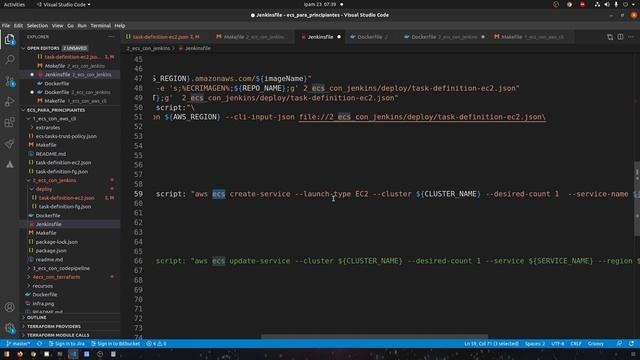Screen dimensions: 640x360
Task: Click Sign in to Jira in status bar
Action: [67, 344]
